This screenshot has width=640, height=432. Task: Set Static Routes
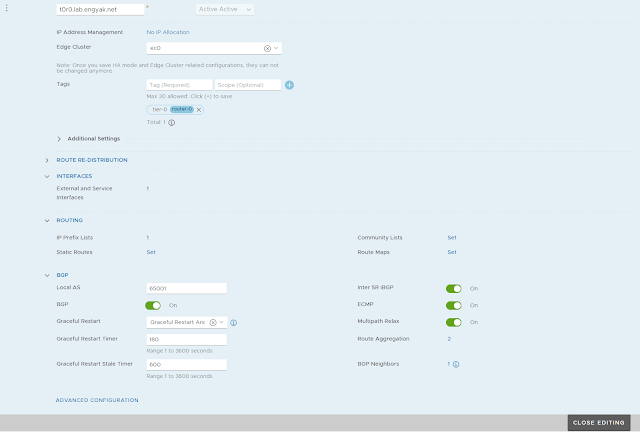(151, 252)
